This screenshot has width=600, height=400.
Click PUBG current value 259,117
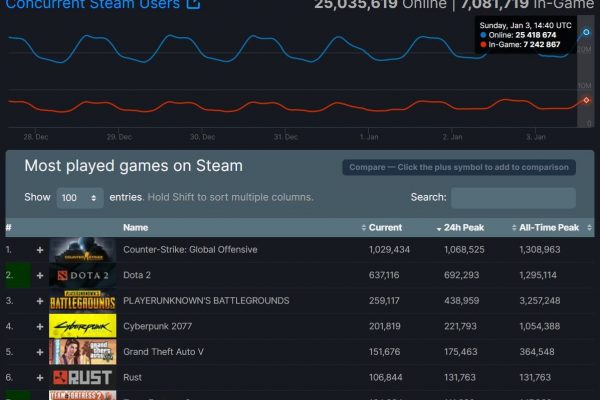coord(384,301)
